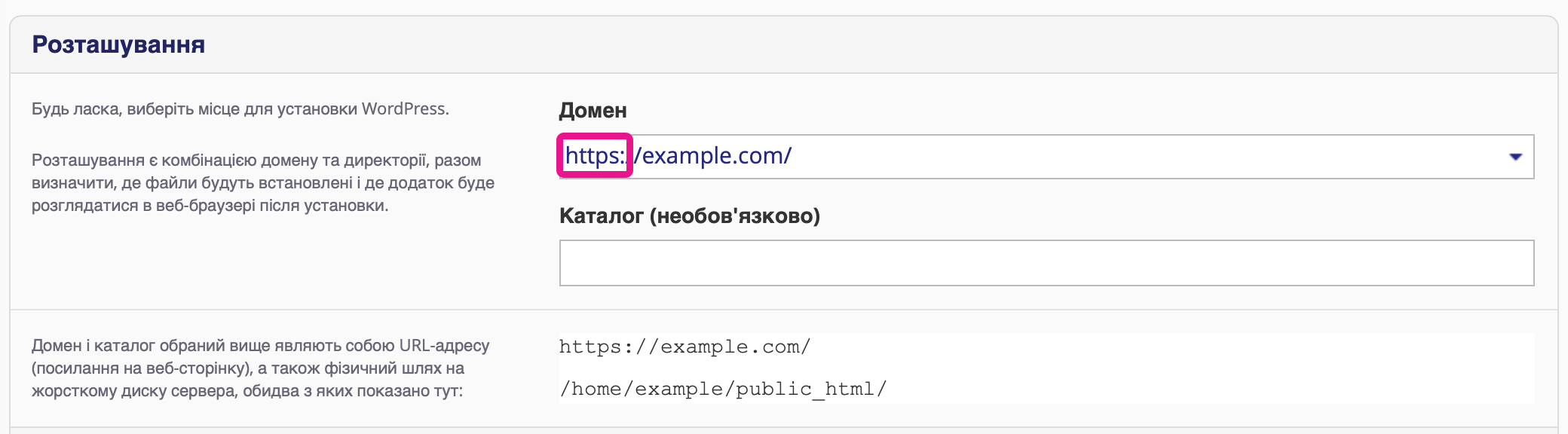Click the Домен field label

[x=593, y=111]
